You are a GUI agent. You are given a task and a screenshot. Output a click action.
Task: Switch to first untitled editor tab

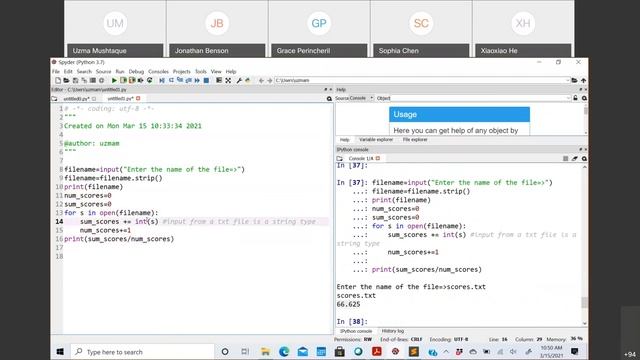[x=78, y=99]
